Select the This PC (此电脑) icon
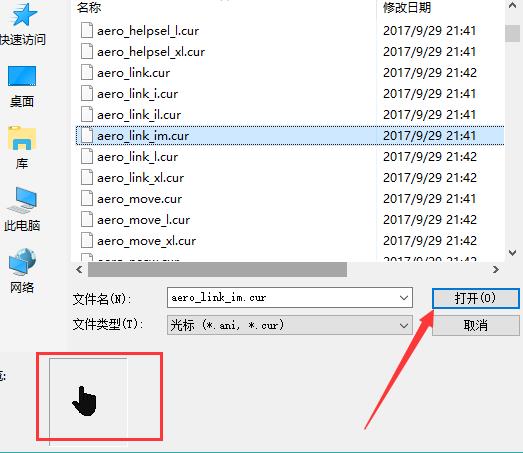 [22, 200]
